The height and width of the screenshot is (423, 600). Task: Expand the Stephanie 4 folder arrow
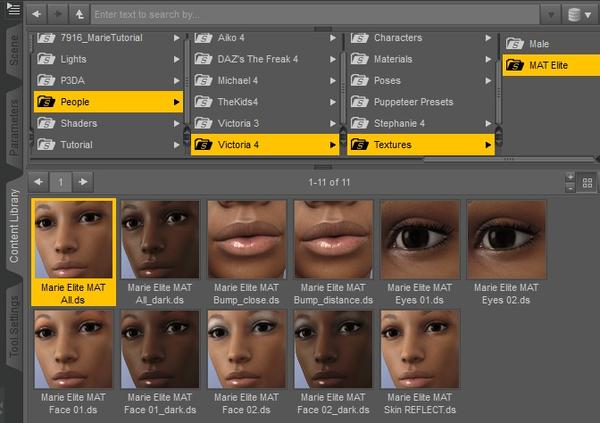(488, 123)
